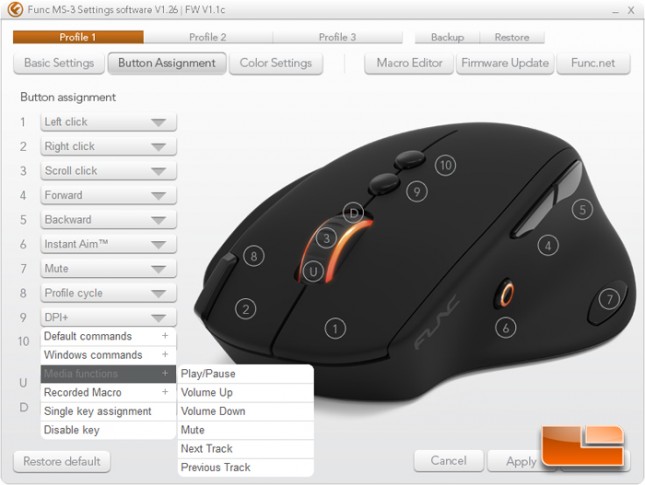Visit Func.net link button
645x485 pixels.
[593, 63]
